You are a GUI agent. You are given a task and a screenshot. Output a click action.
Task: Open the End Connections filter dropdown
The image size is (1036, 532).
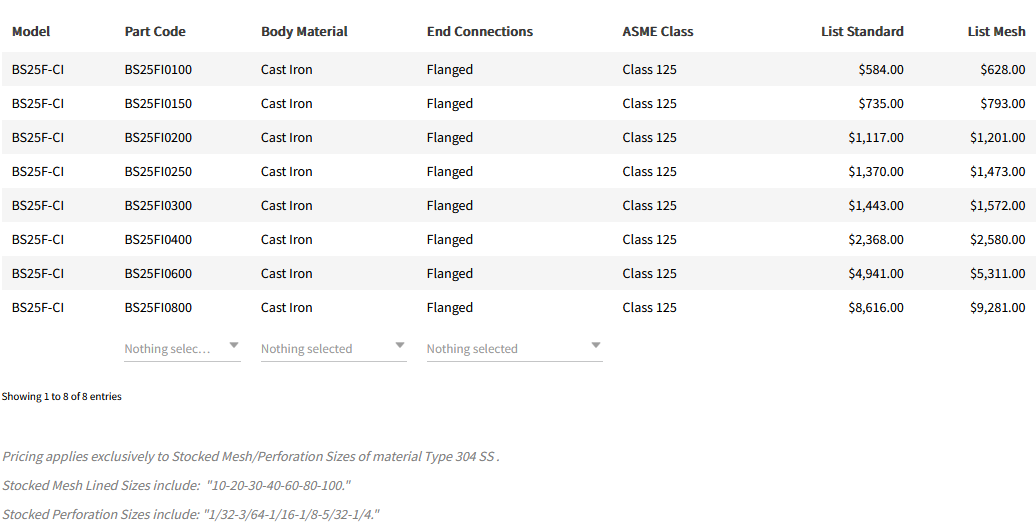514,348
